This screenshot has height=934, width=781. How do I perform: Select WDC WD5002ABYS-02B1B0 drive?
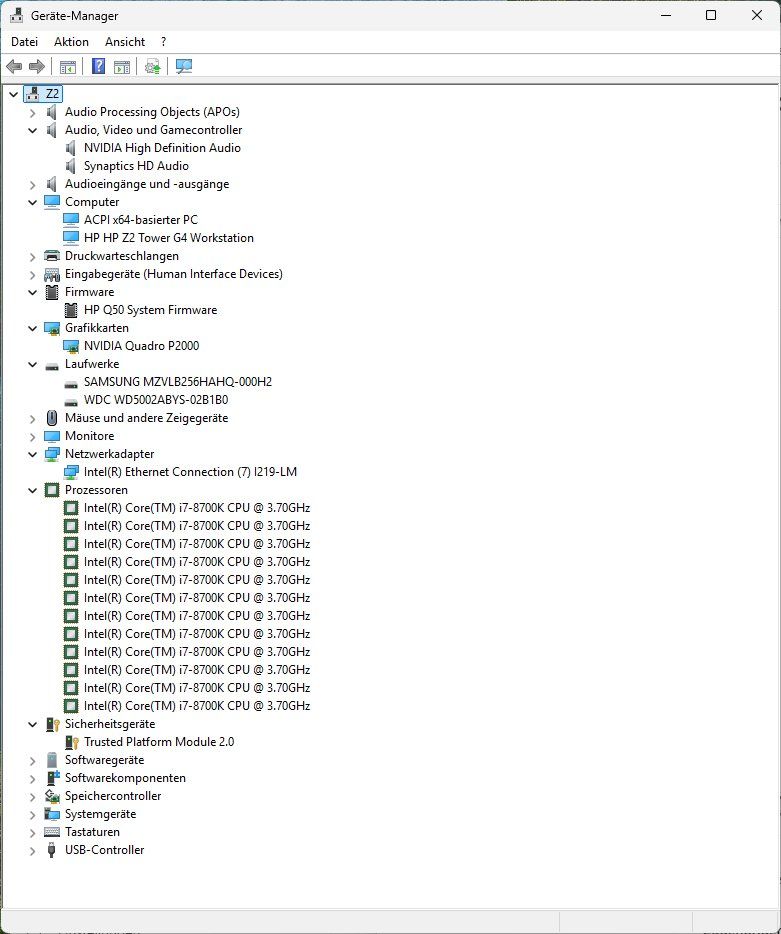coord(155,400)
